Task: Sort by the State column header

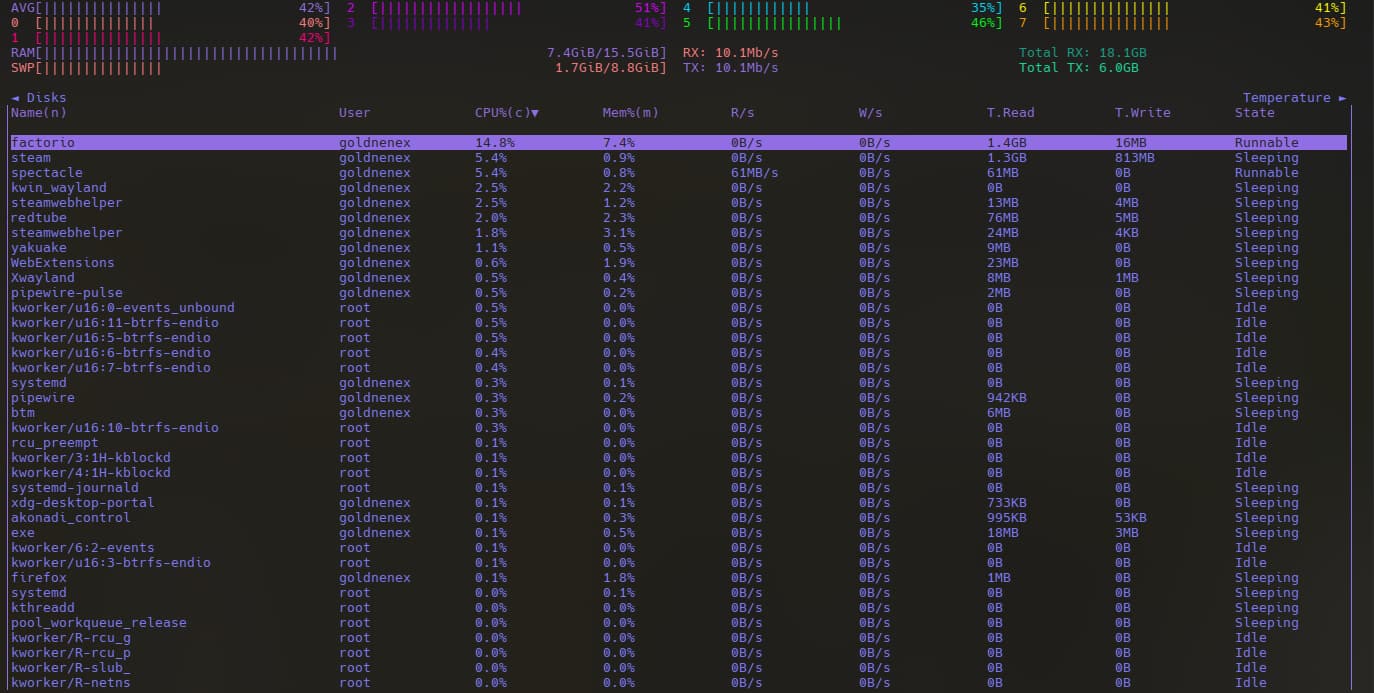Action: (1254, 113)
